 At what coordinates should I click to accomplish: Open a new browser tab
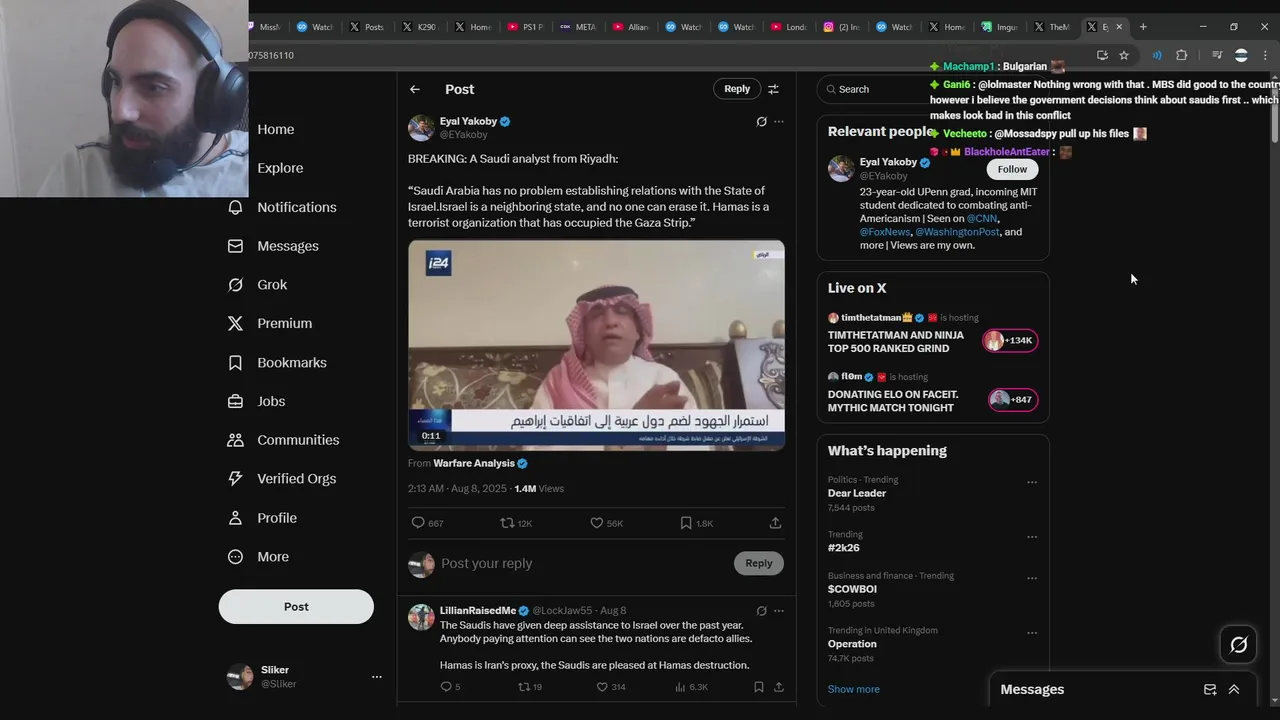1143,27
